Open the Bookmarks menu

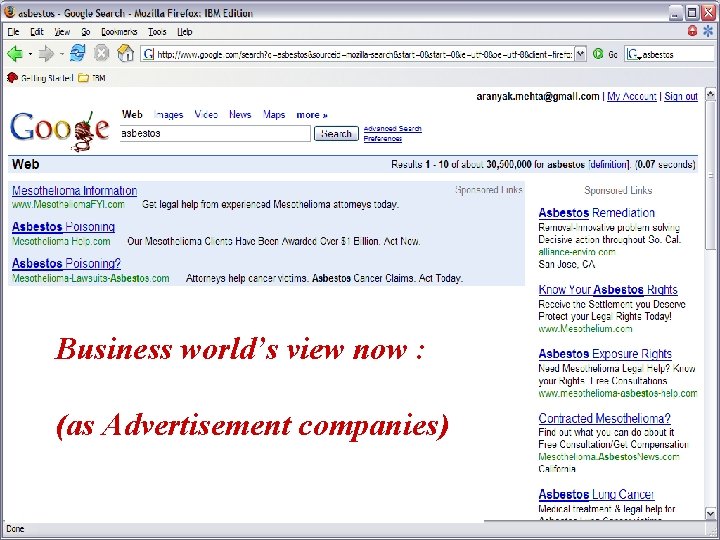[x=119, y=32]
